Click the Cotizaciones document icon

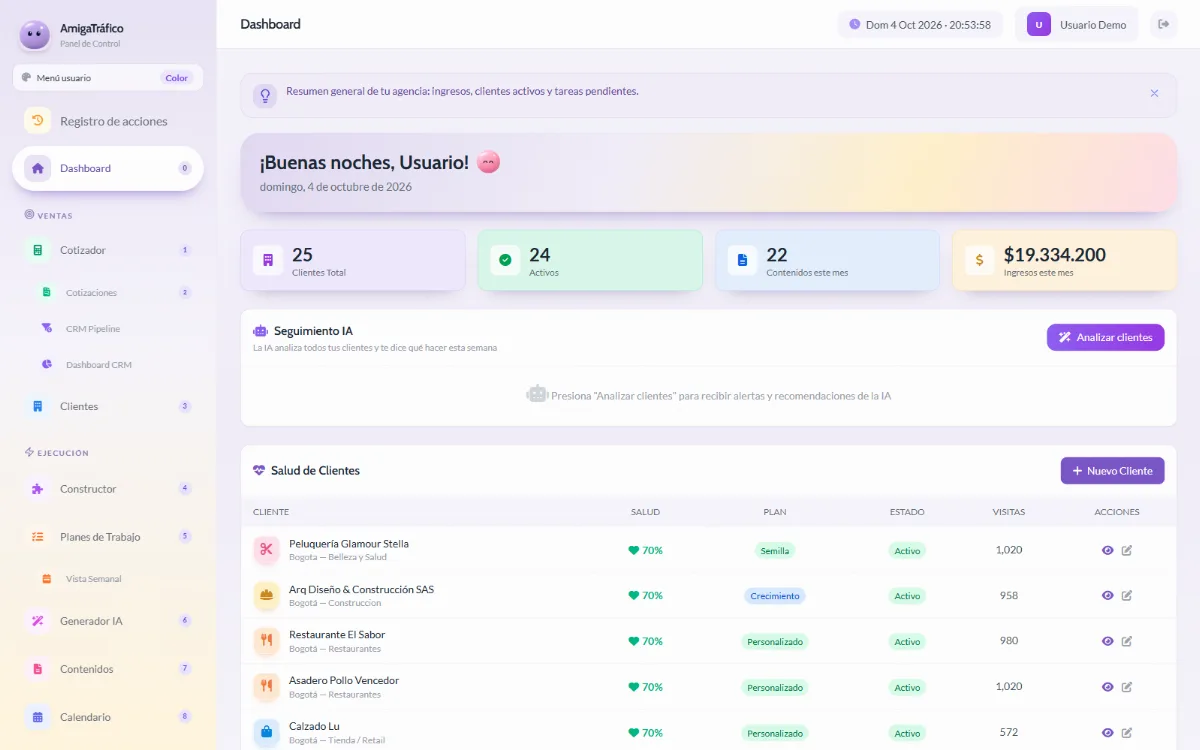(x=47, y=293)
